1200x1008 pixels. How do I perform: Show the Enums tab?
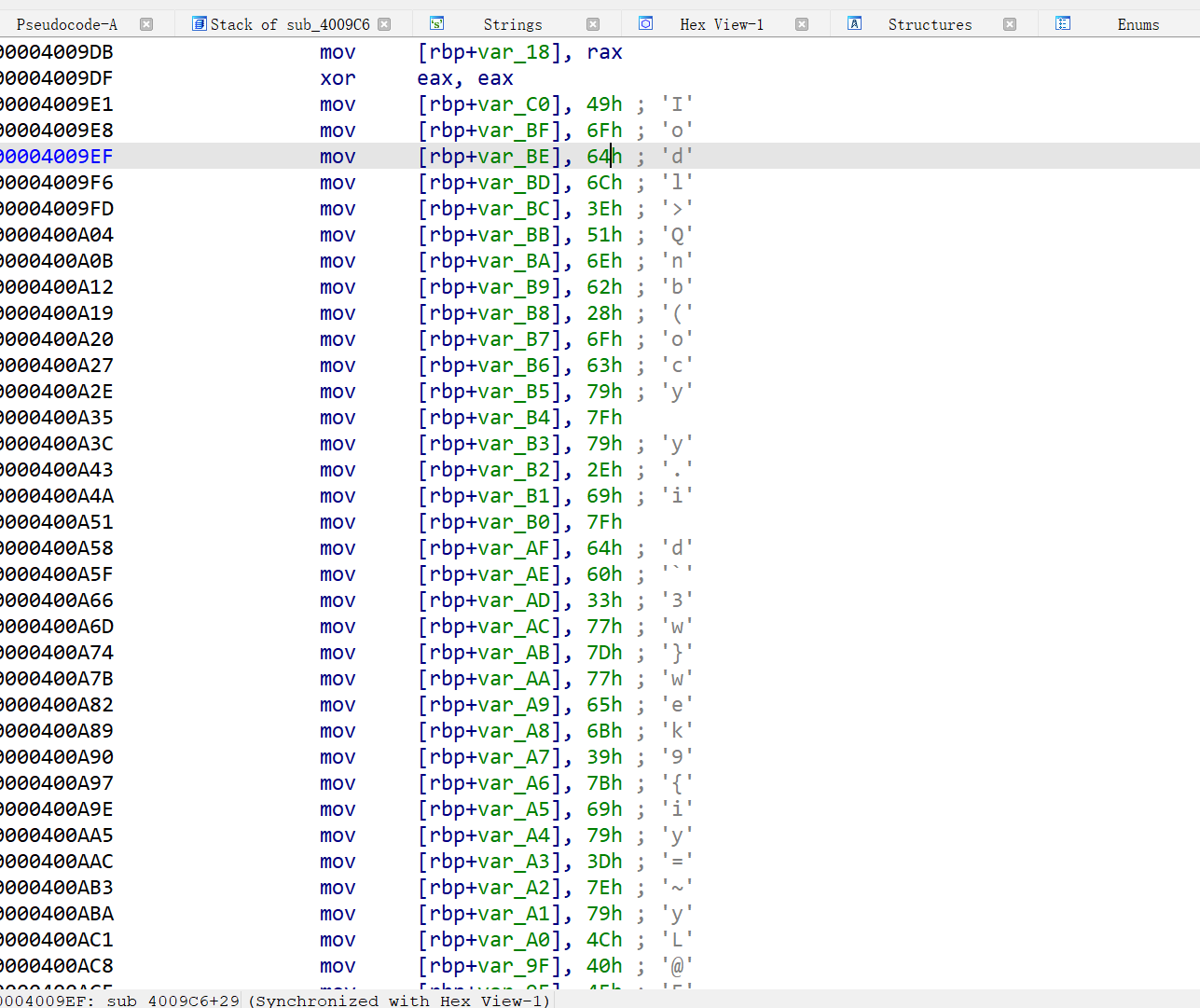(x=1138, y=24)
